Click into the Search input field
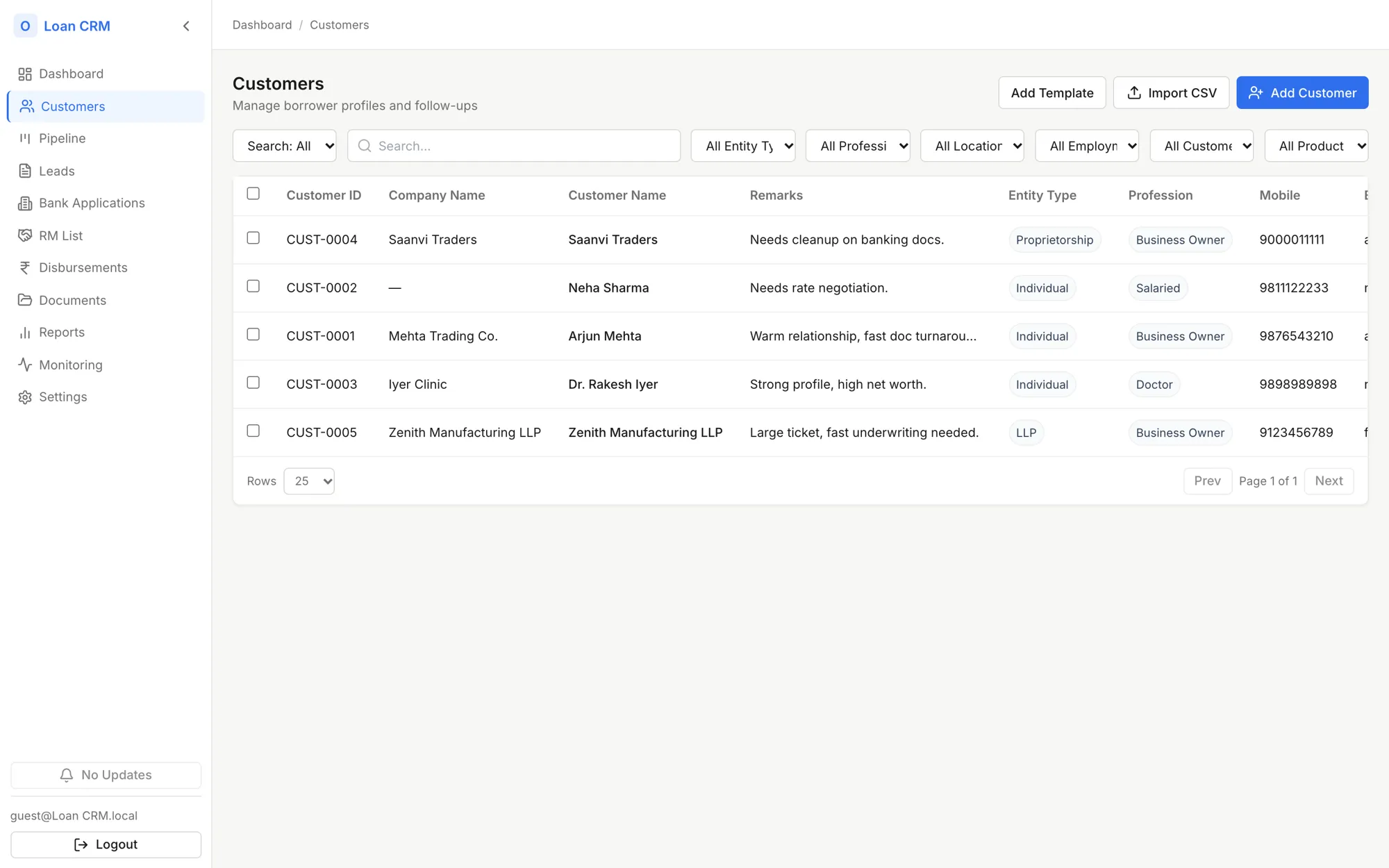Image resolution: width=1389 pixels, height=868 pixels. click(x=514, y=146)
